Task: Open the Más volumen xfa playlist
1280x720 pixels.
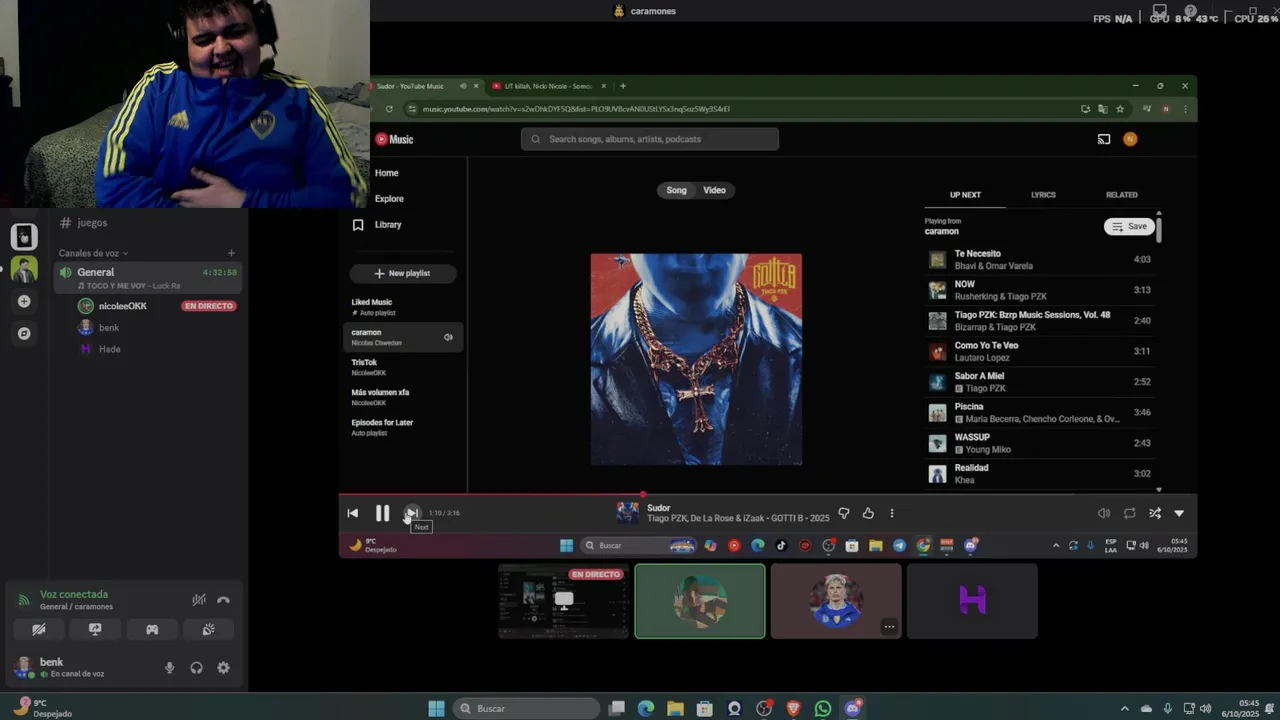Action: (403, 397)
